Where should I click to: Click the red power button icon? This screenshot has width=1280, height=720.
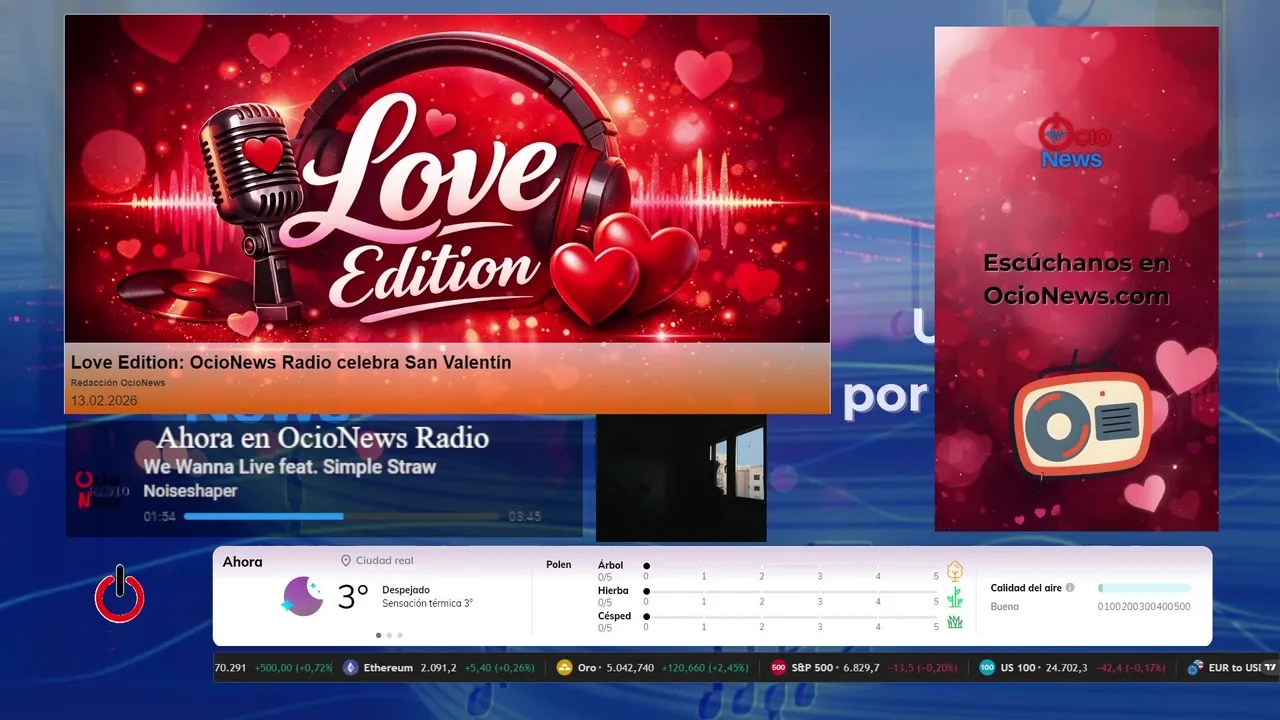tap(120, 595)
